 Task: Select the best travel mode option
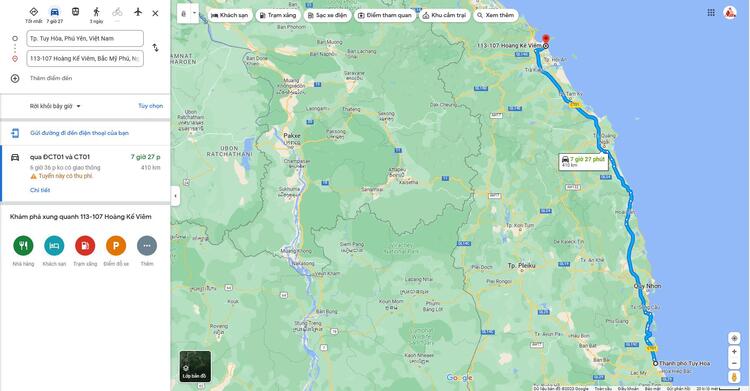point(33,12)
